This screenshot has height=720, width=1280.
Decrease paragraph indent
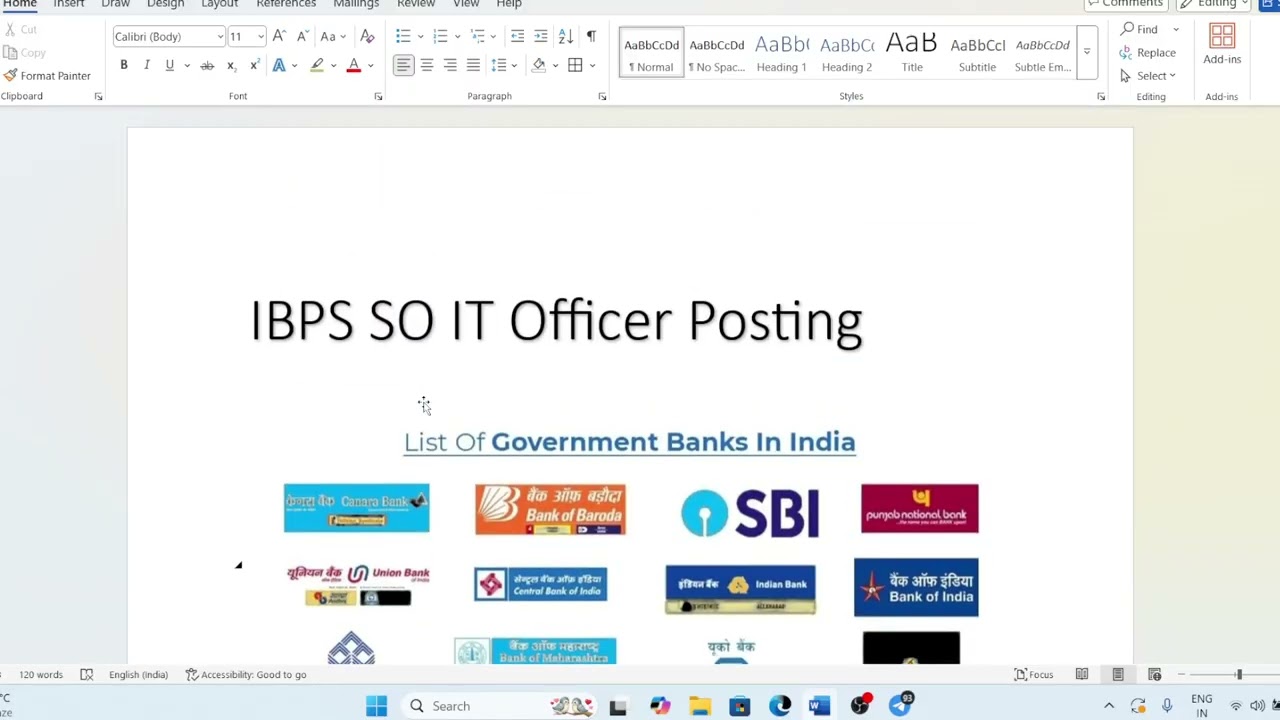point(517,36)
